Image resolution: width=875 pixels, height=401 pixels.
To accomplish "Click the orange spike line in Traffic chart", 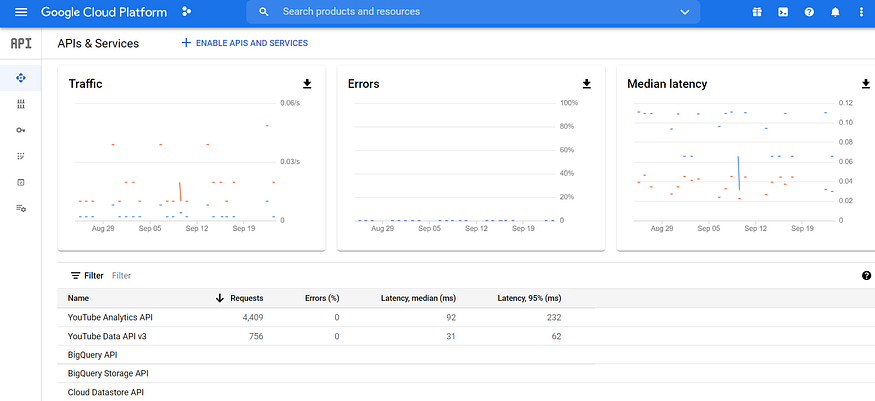I will tap(180, 191).
